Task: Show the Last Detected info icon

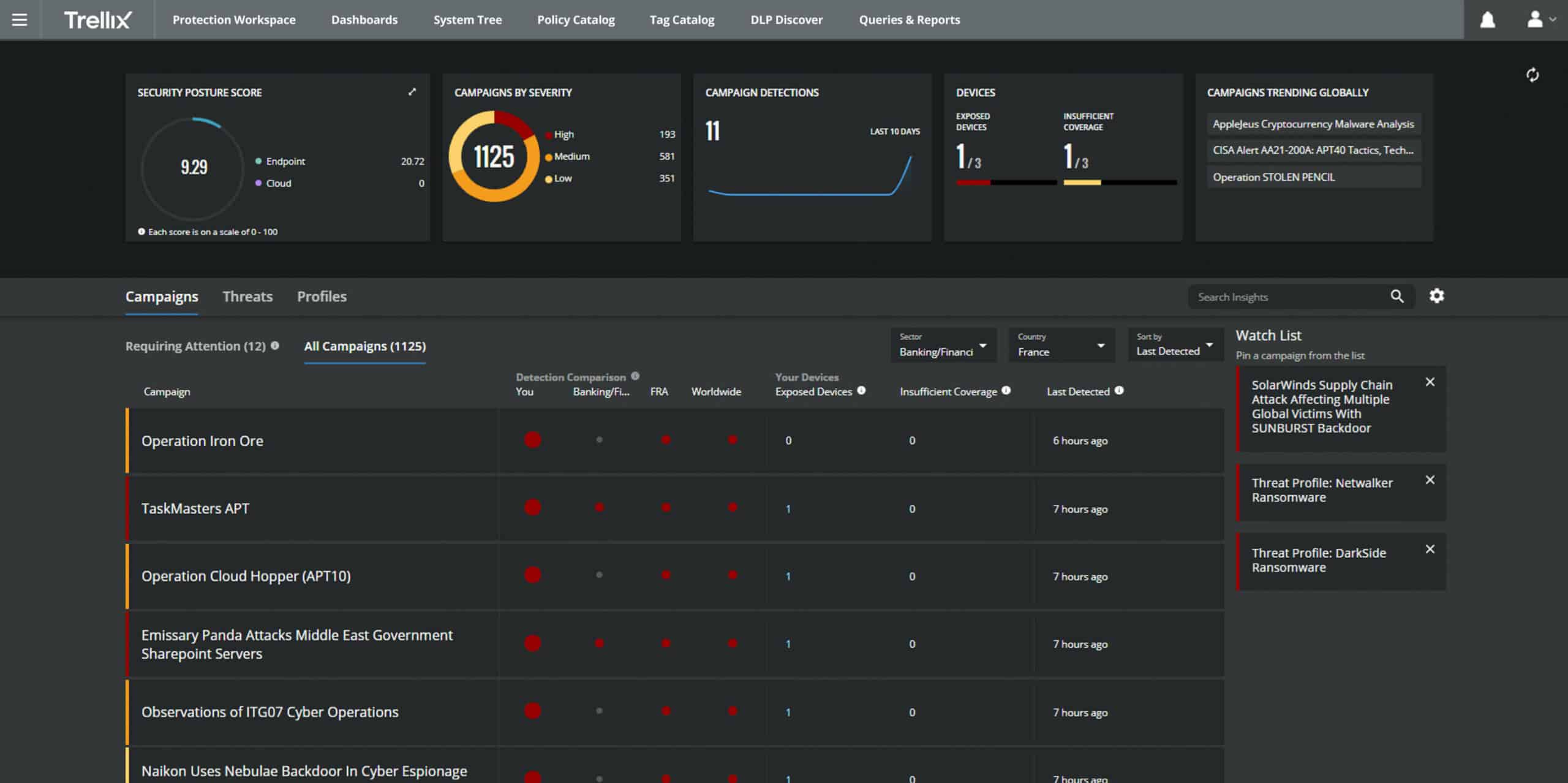Action: coord(1119,391)
